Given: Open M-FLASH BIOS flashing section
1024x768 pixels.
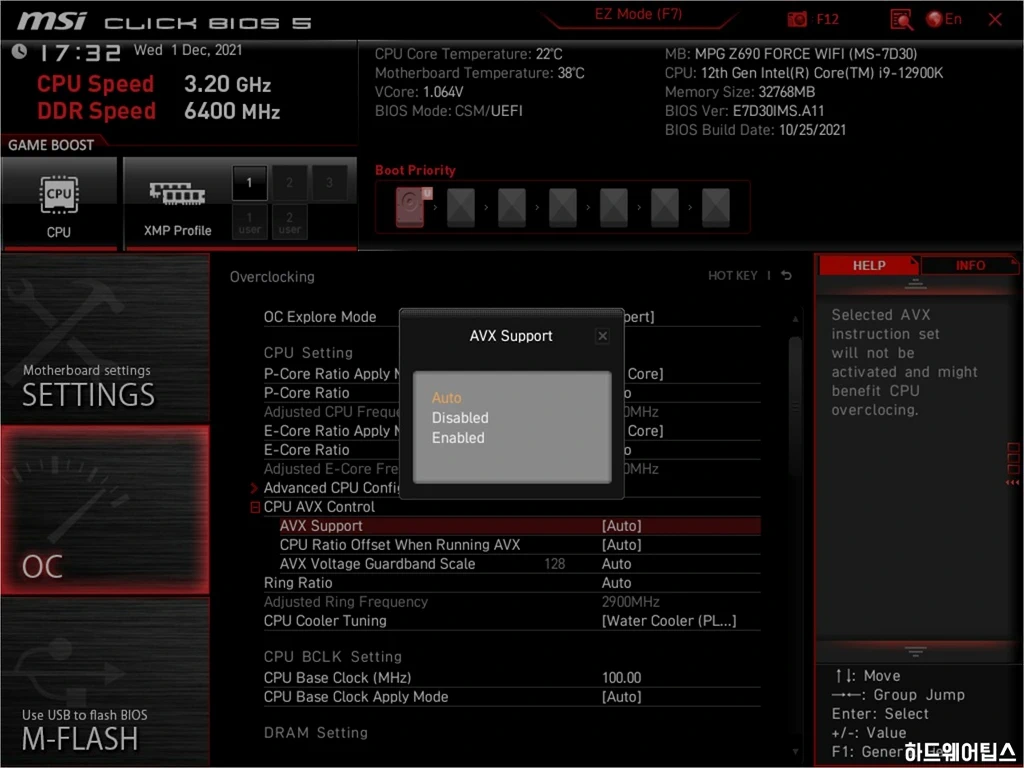Looking at the screenshot, I should point(104,682).
